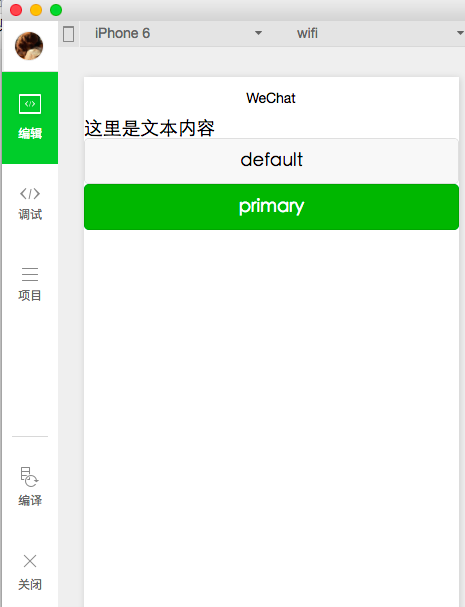Screen dimensions: 465x607
Task: Tap the green primary button
Action: [271, 207]
